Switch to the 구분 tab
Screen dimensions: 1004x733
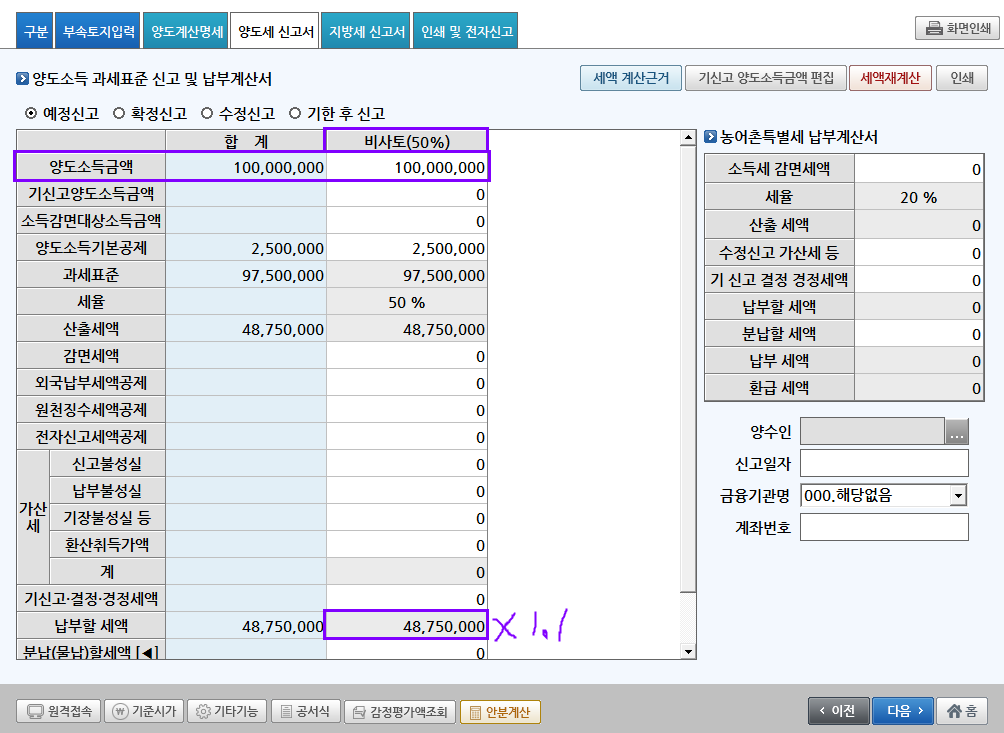point(35,31)
